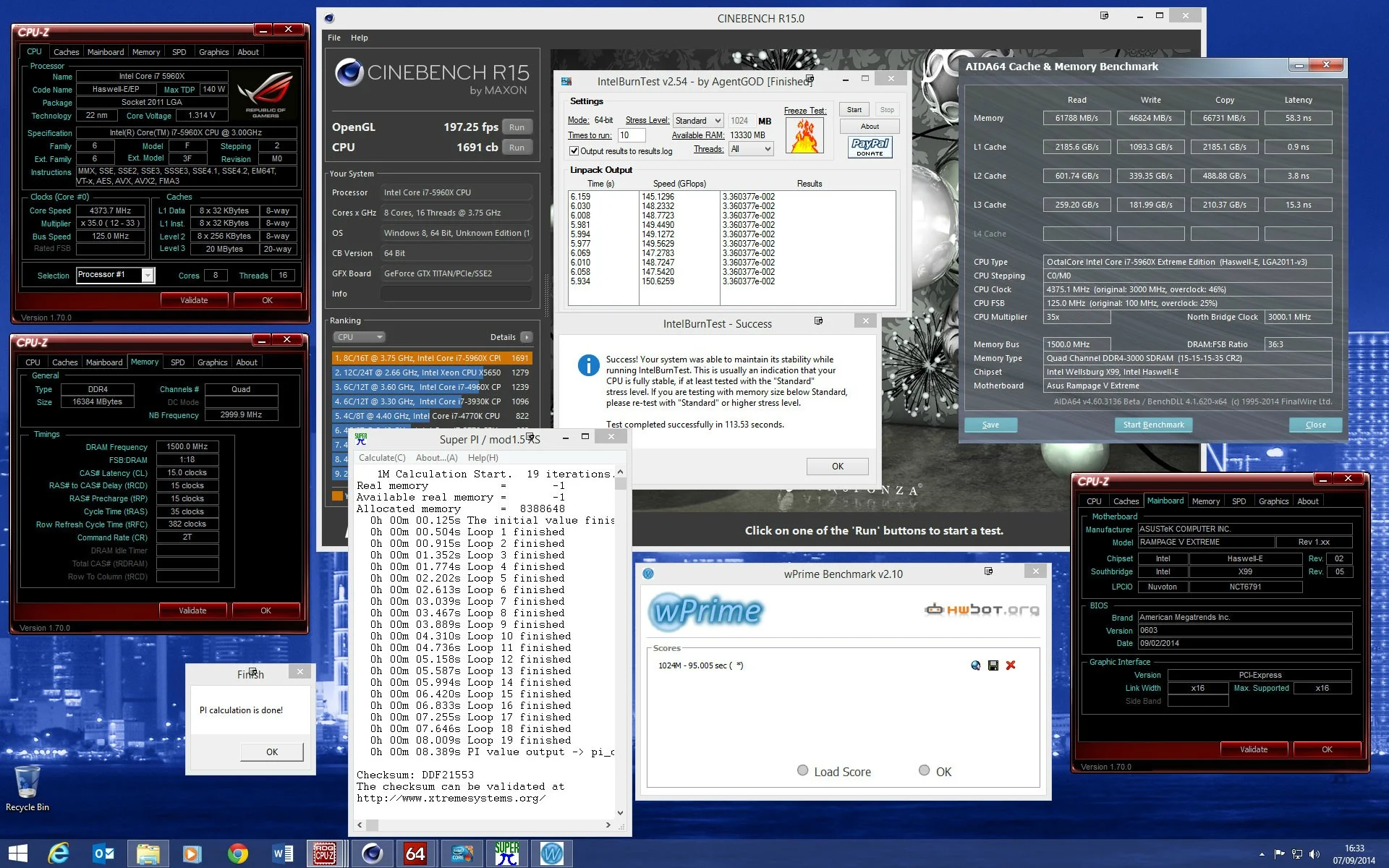Select the Load Score radio button
The height and width of the screenshot is (868, 1389).
(x=802, y=770)
